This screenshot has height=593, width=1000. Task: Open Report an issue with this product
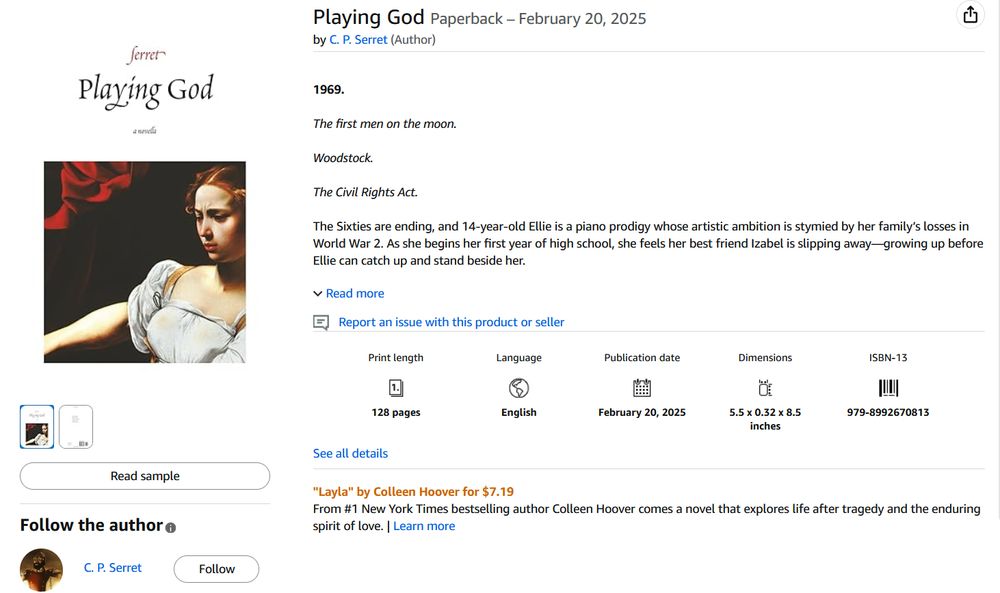(451, 322)
